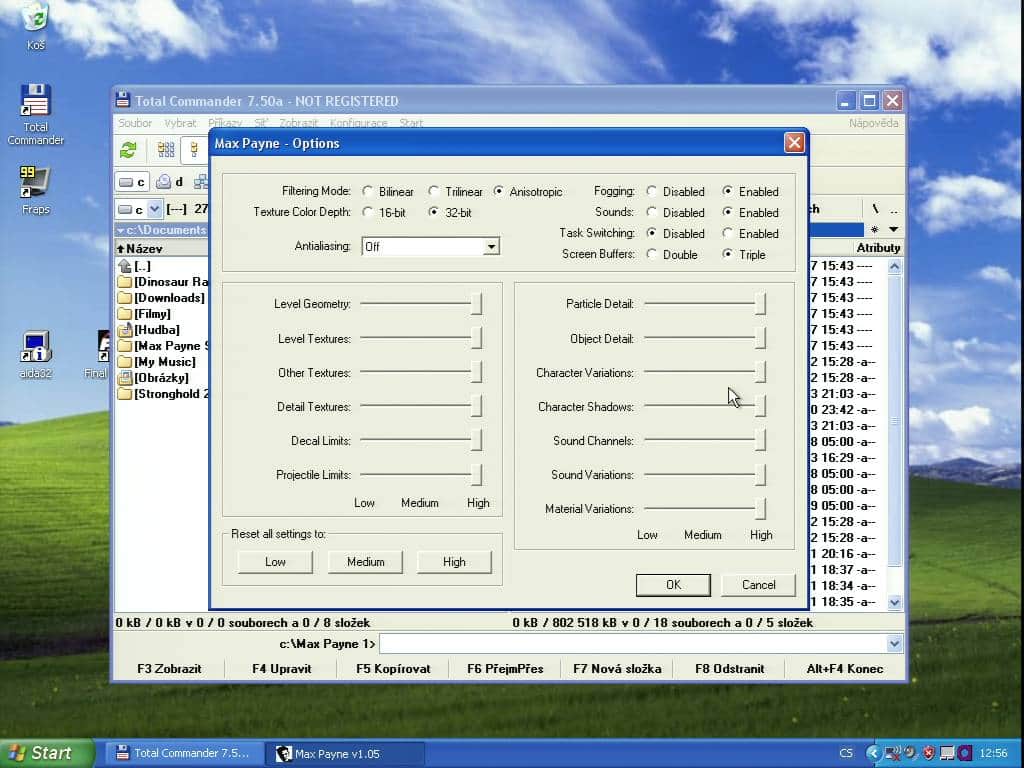This screenshot has width=1024, height=768.
Task: Reset all settings to High
Action: (454, 562)
